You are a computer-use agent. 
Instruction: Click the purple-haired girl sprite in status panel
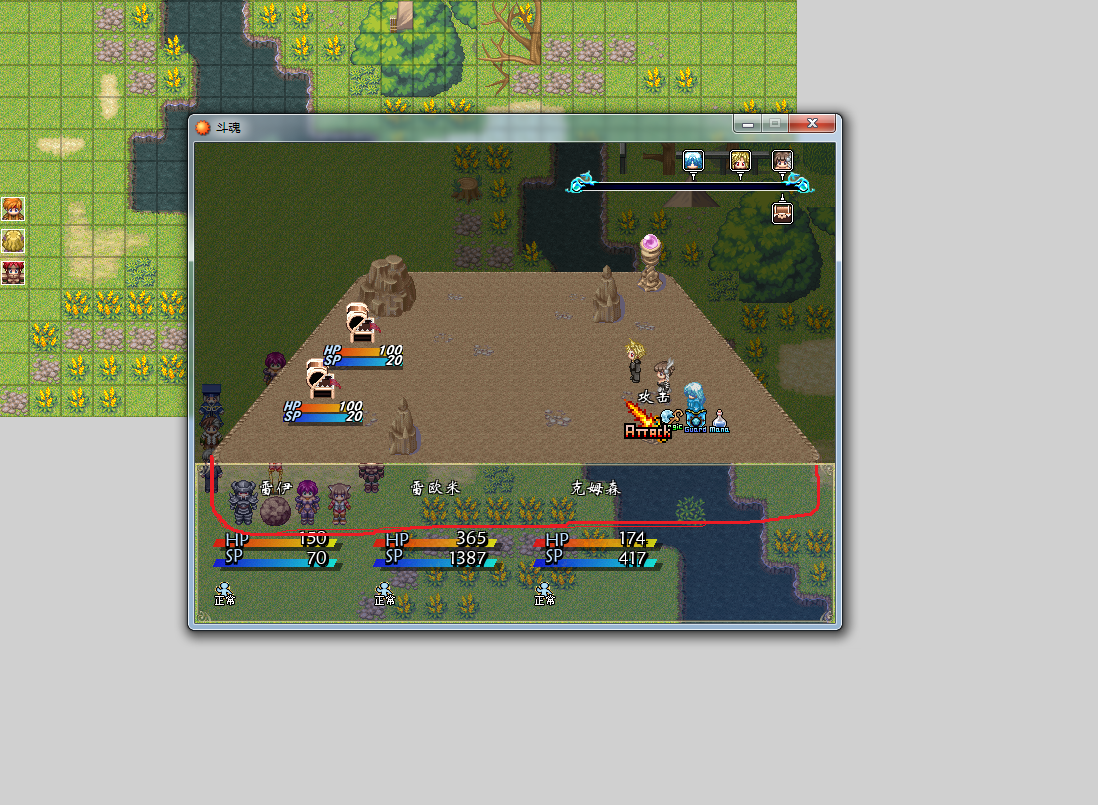point(307,502)
